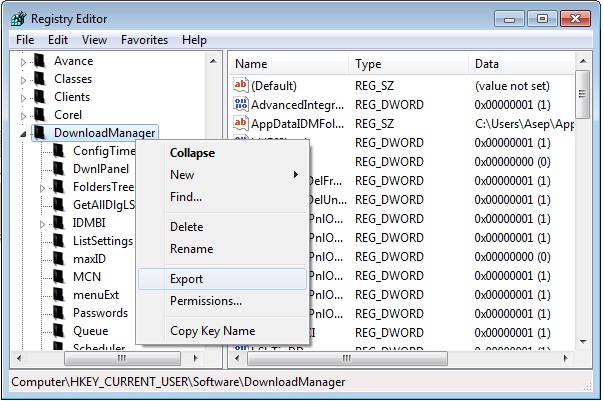Click the (value not set) data cell
The width and height of the screenshot is (604, 401).
click(x=512, y=86)
